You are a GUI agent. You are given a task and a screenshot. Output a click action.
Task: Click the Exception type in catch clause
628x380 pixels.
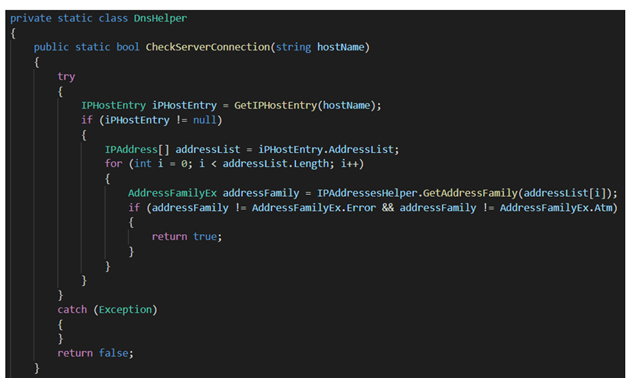point(125,310)
